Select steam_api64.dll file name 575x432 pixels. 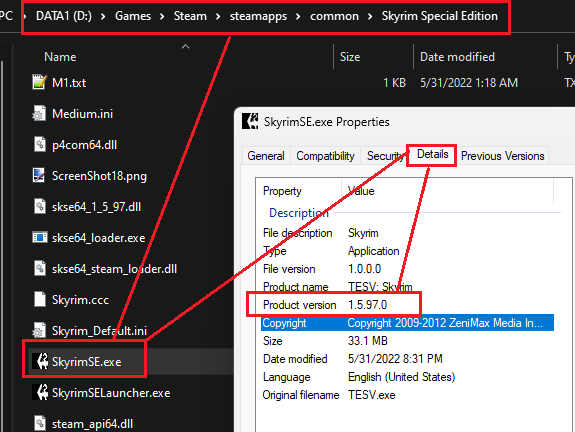click(92, 424)
